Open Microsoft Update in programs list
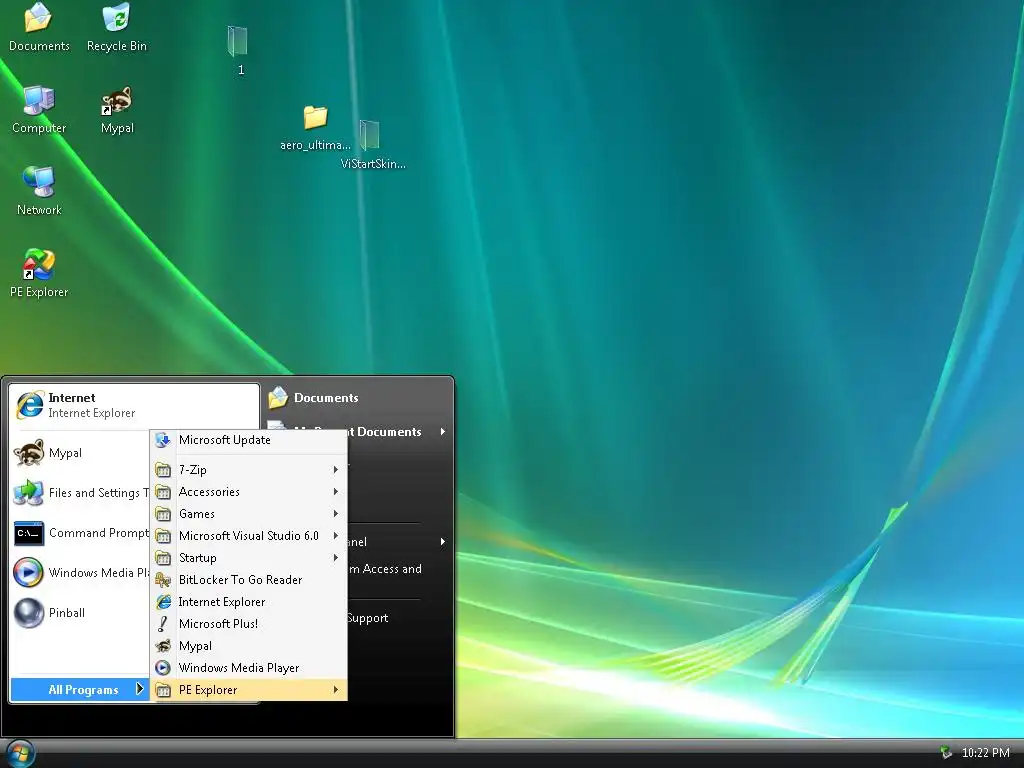The image size is (1024, 768). 249,440
